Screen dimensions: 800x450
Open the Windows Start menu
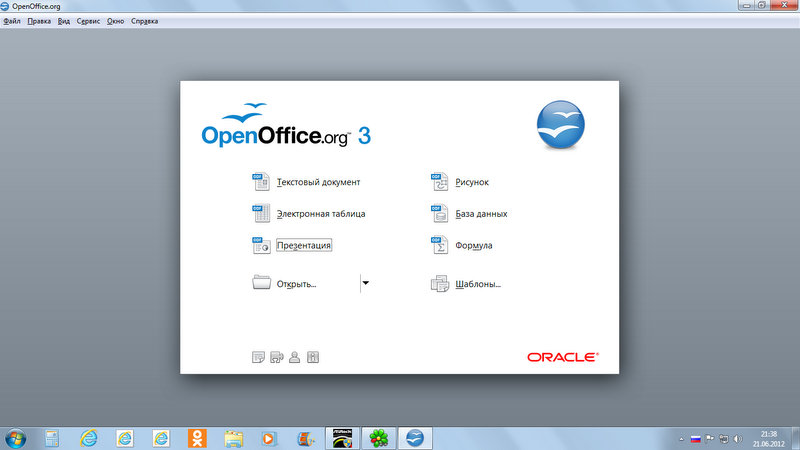click(x=15, y=439)
